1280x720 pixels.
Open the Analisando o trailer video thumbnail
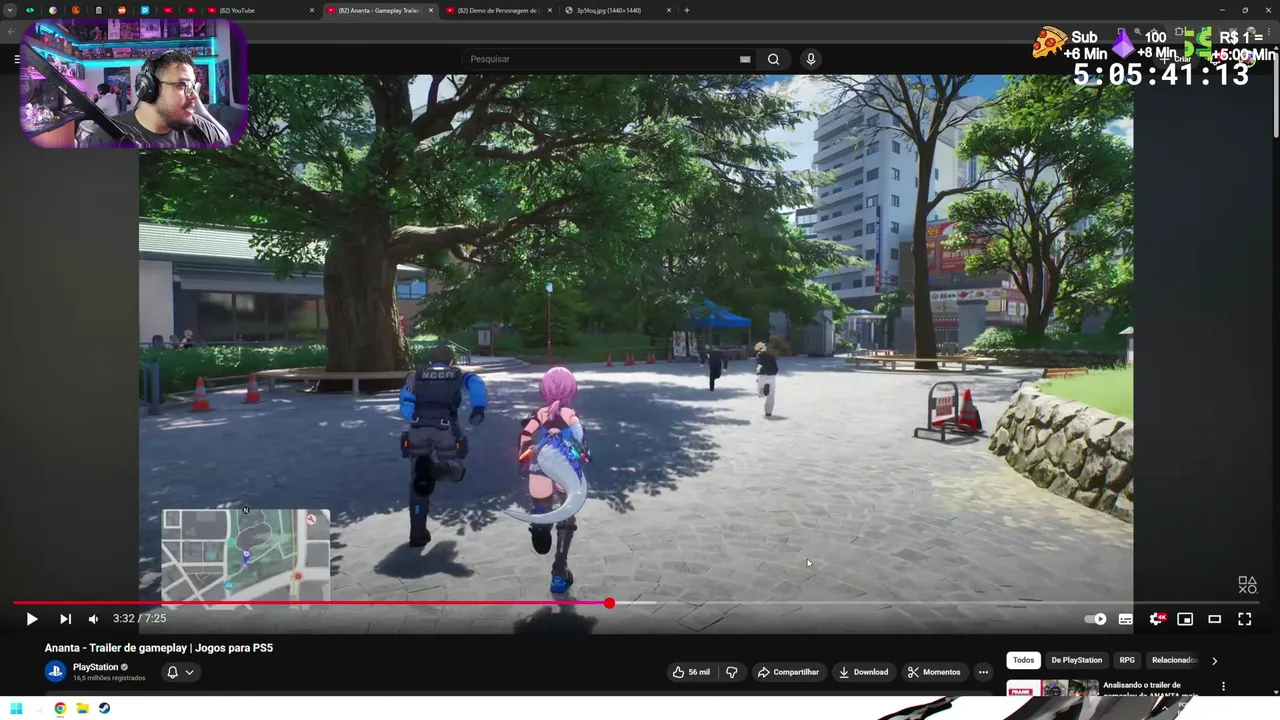(1052, 688)
